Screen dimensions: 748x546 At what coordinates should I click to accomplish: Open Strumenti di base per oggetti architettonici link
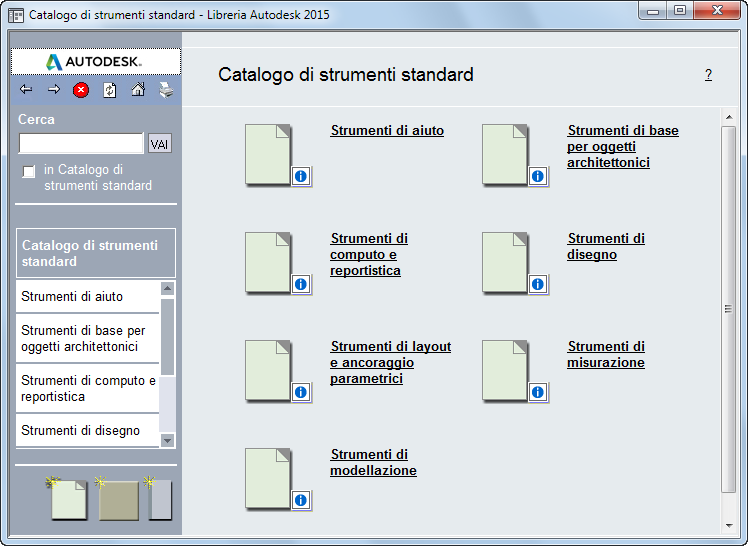(623, 146)
